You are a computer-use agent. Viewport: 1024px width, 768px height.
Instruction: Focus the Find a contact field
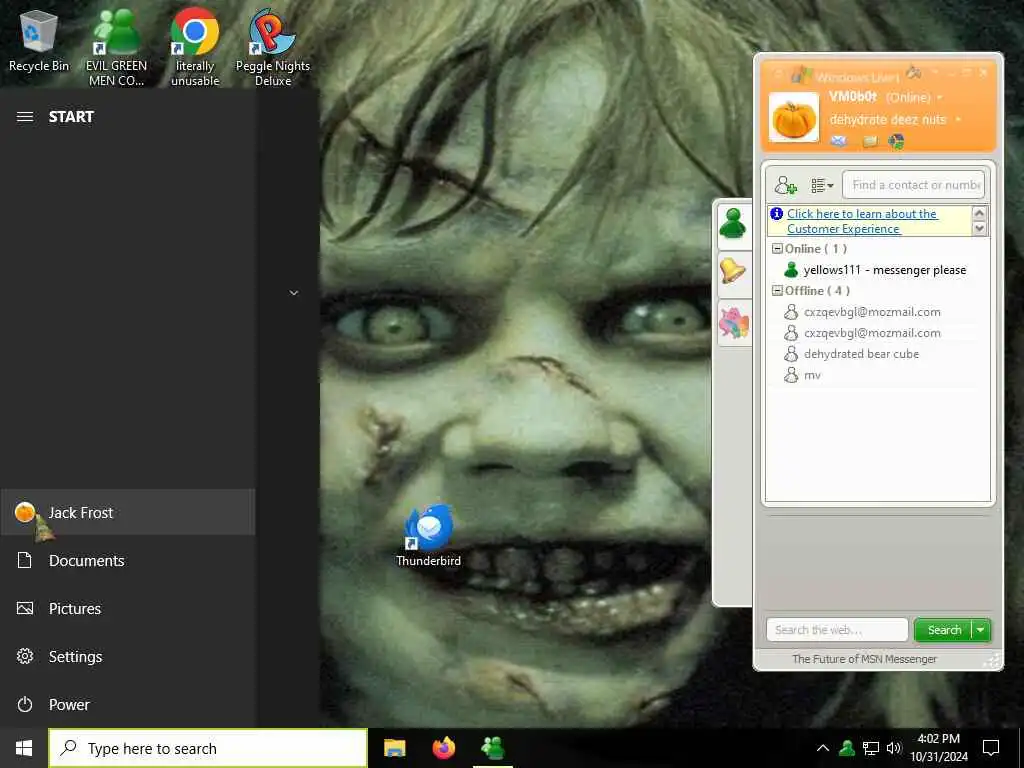pos(913,185)
